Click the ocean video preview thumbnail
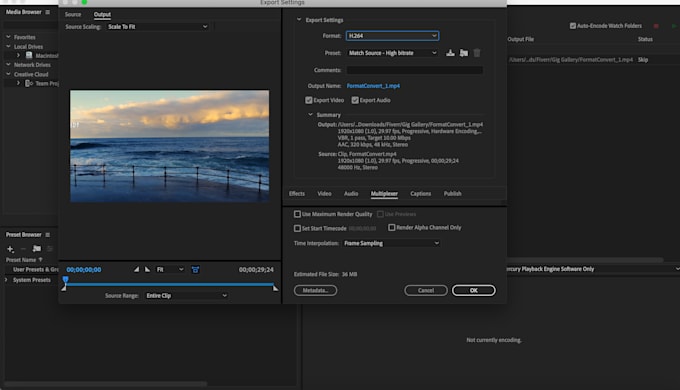Screen dimensions: 680x390 click(170, 146)
